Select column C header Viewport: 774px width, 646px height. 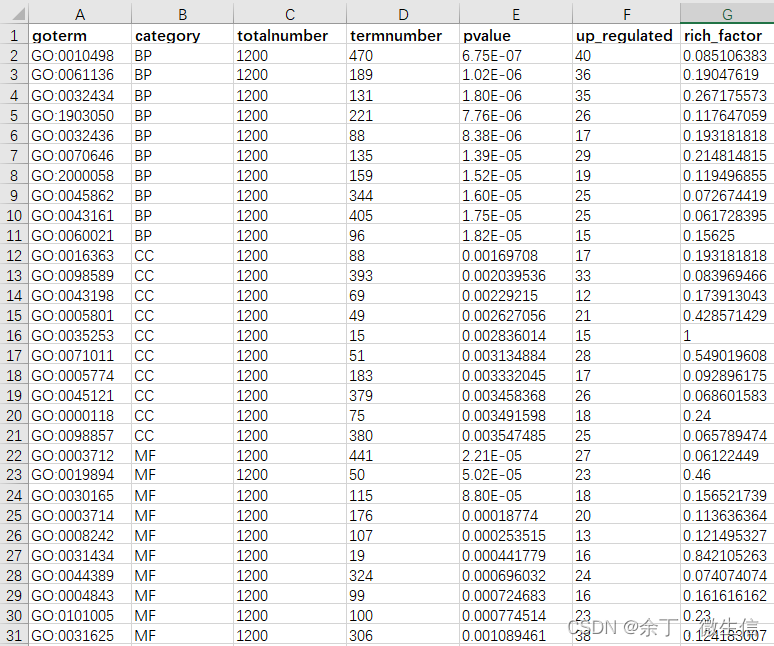[290, 14]
